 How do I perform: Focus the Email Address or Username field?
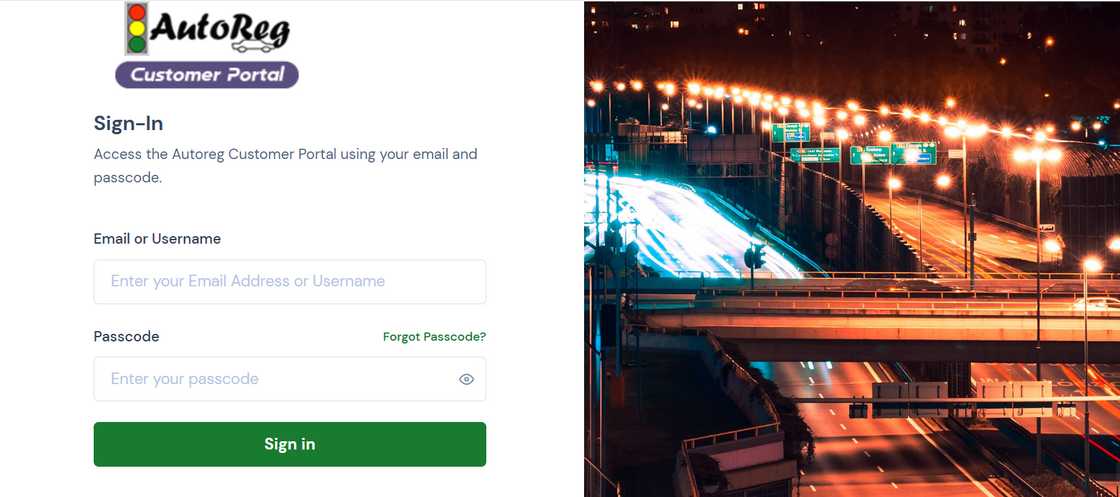pos(290,281)
